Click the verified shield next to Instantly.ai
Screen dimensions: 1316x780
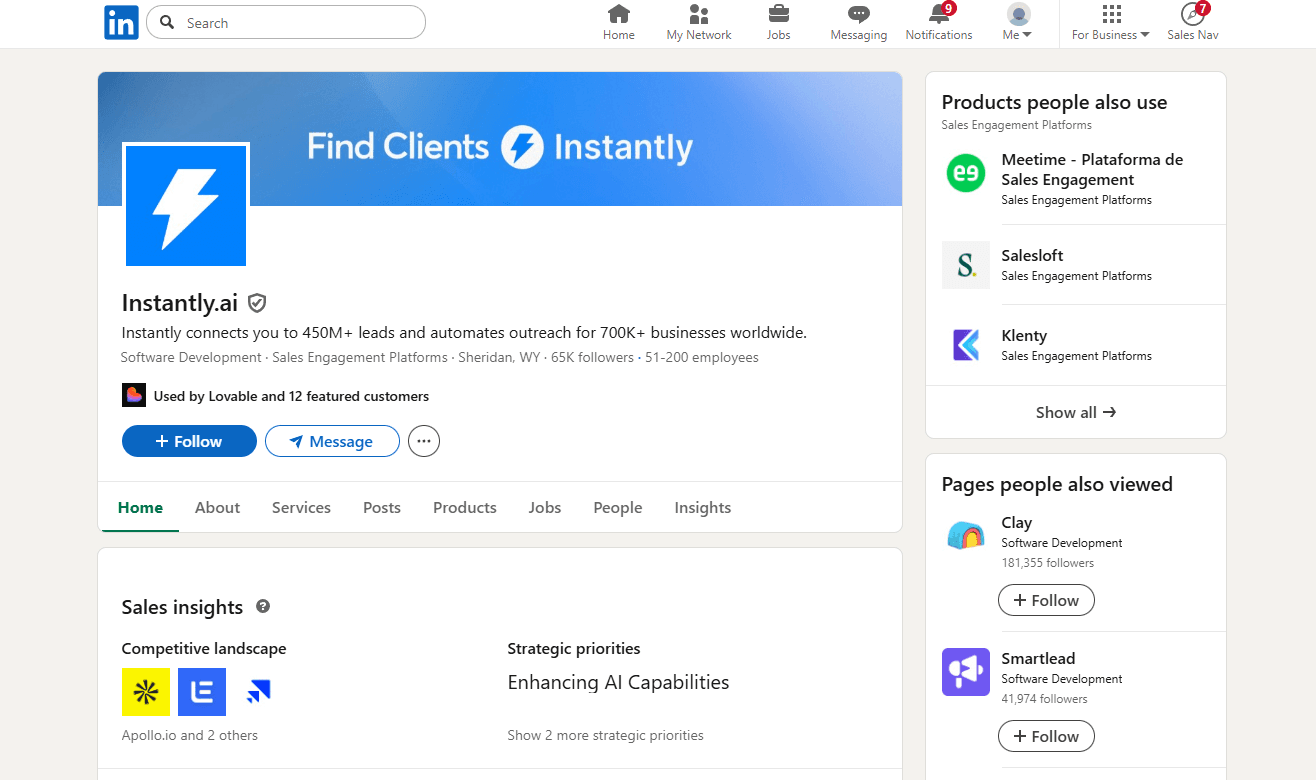click(257, 303)
